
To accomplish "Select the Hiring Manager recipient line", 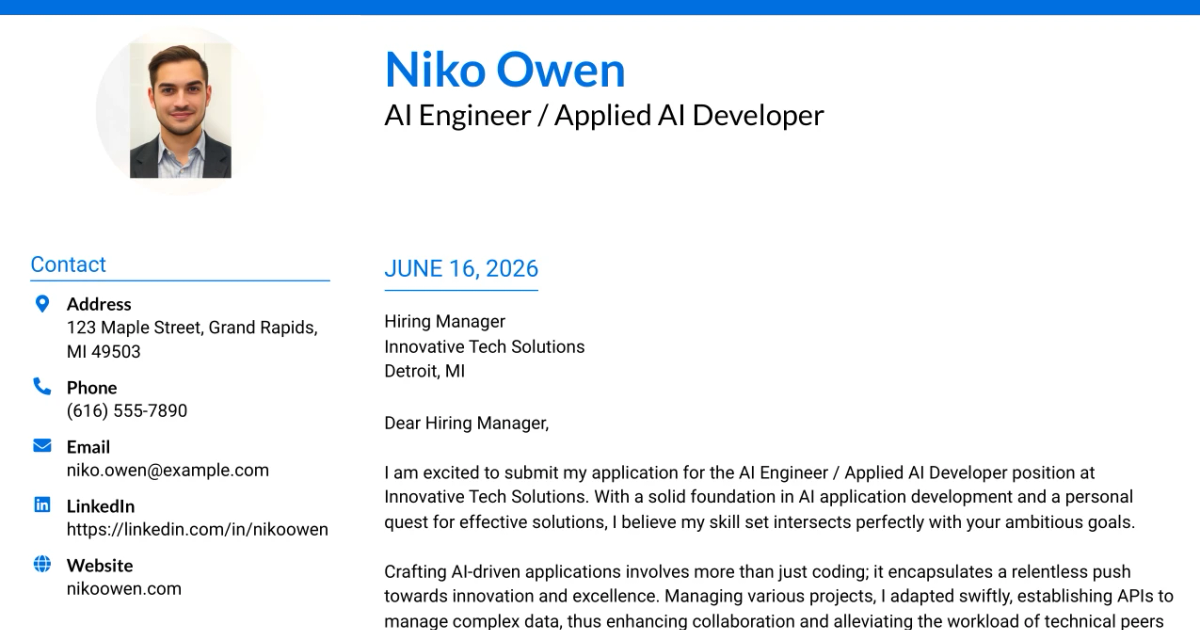I will (x=445, y=321).
